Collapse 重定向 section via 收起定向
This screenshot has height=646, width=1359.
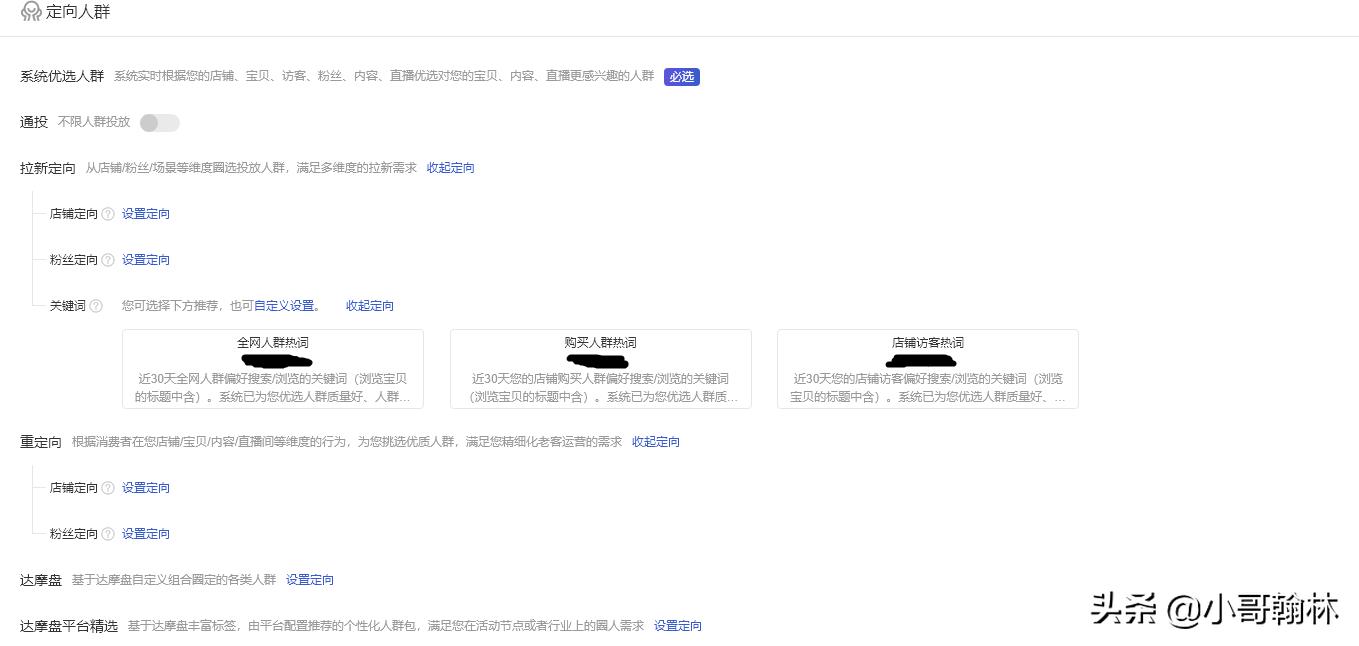655,442
